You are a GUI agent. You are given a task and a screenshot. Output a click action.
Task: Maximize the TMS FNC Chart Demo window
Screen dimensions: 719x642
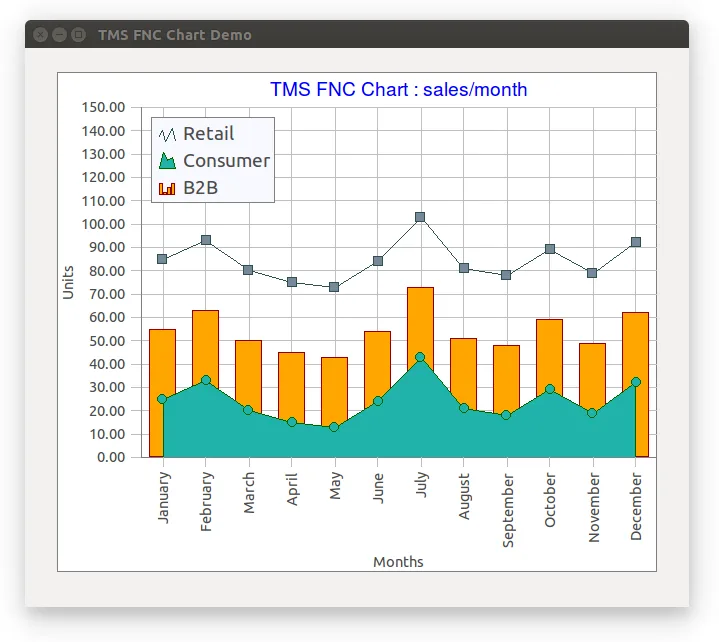(x=79, y=34)
